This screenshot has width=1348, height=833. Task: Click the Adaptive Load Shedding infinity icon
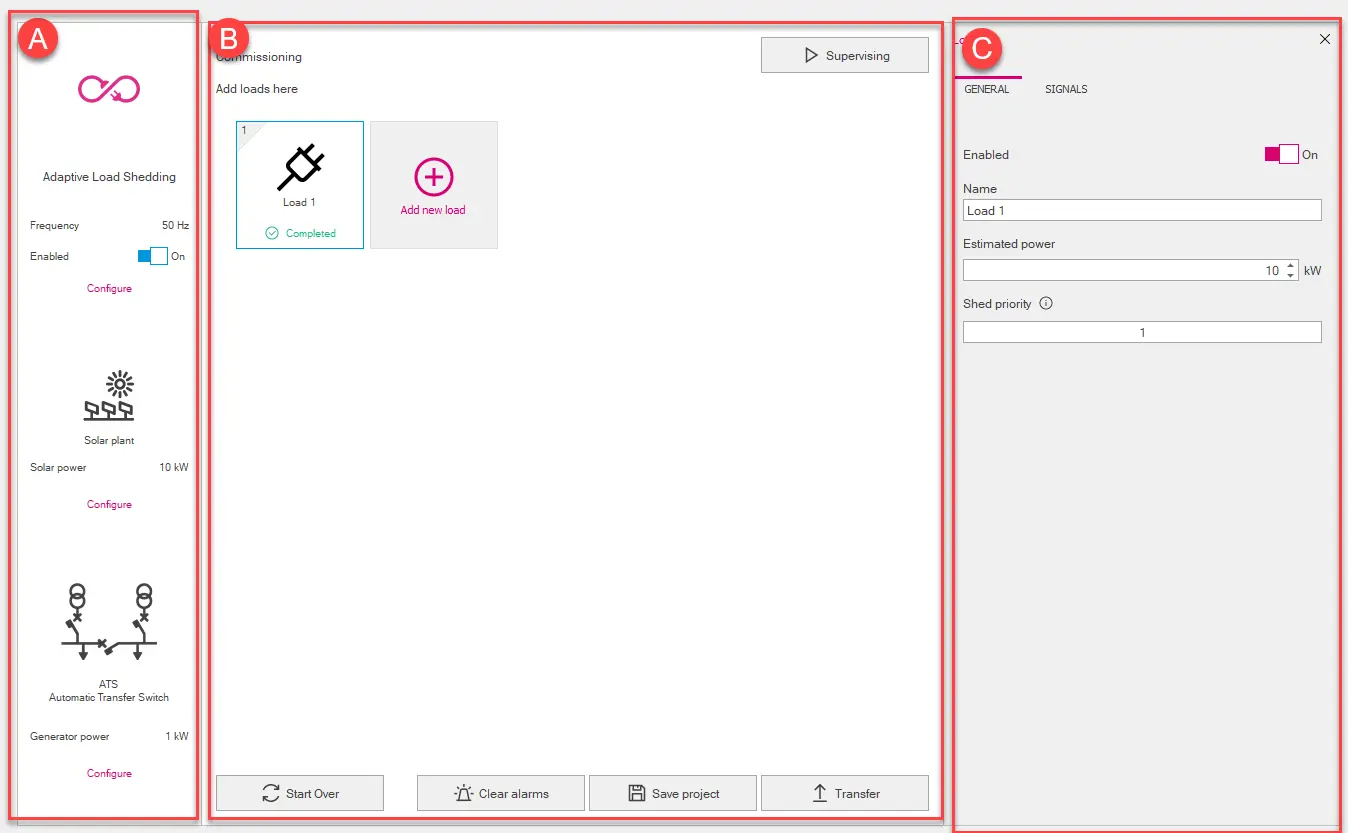(x=109, y=90)
